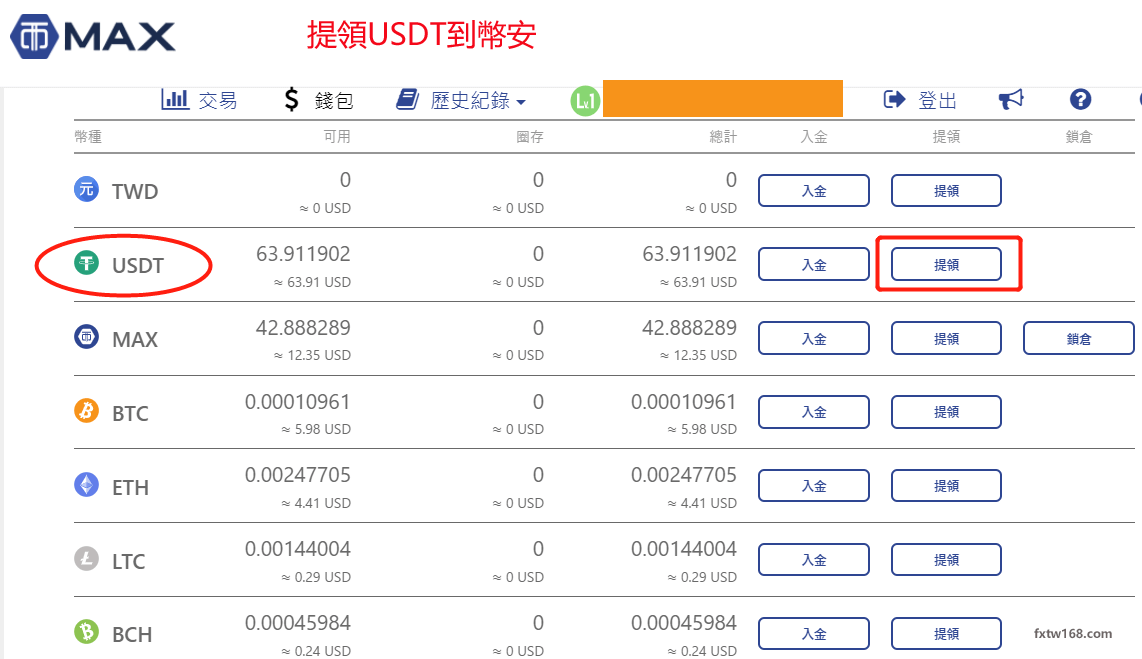This screenshot has height=659, width=1142.
Task: Click the ETH currency icon
Action: [x=86, y=485]
